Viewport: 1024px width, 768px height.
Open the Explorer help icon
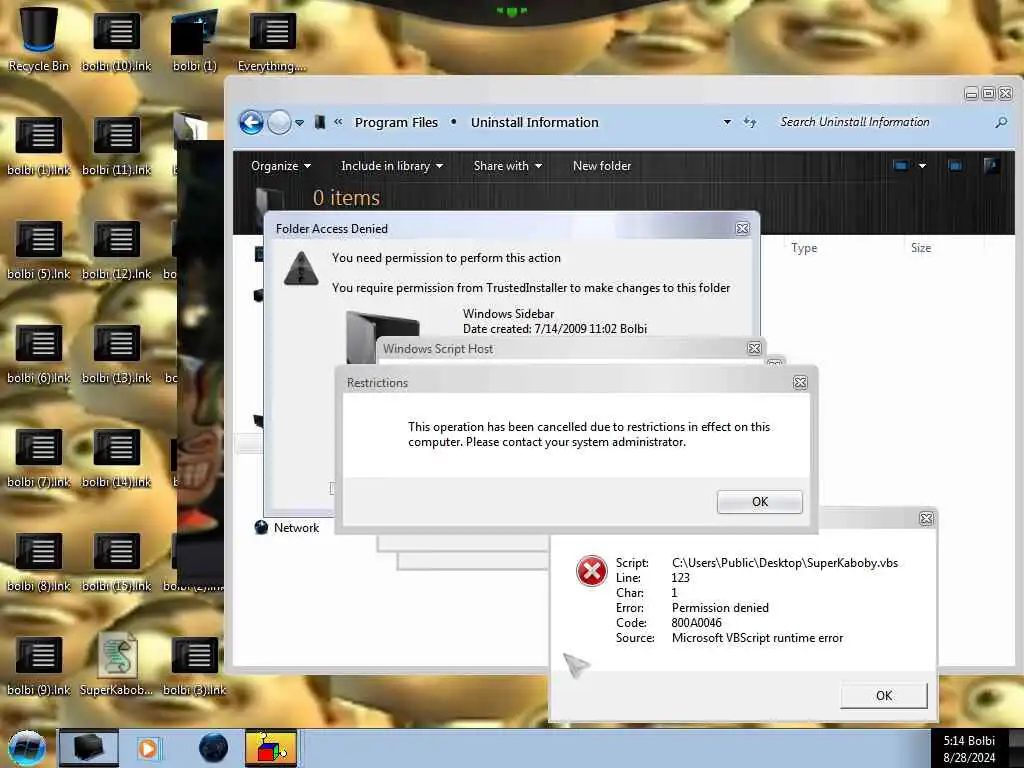pyautogui.click(x=992, y=166)
